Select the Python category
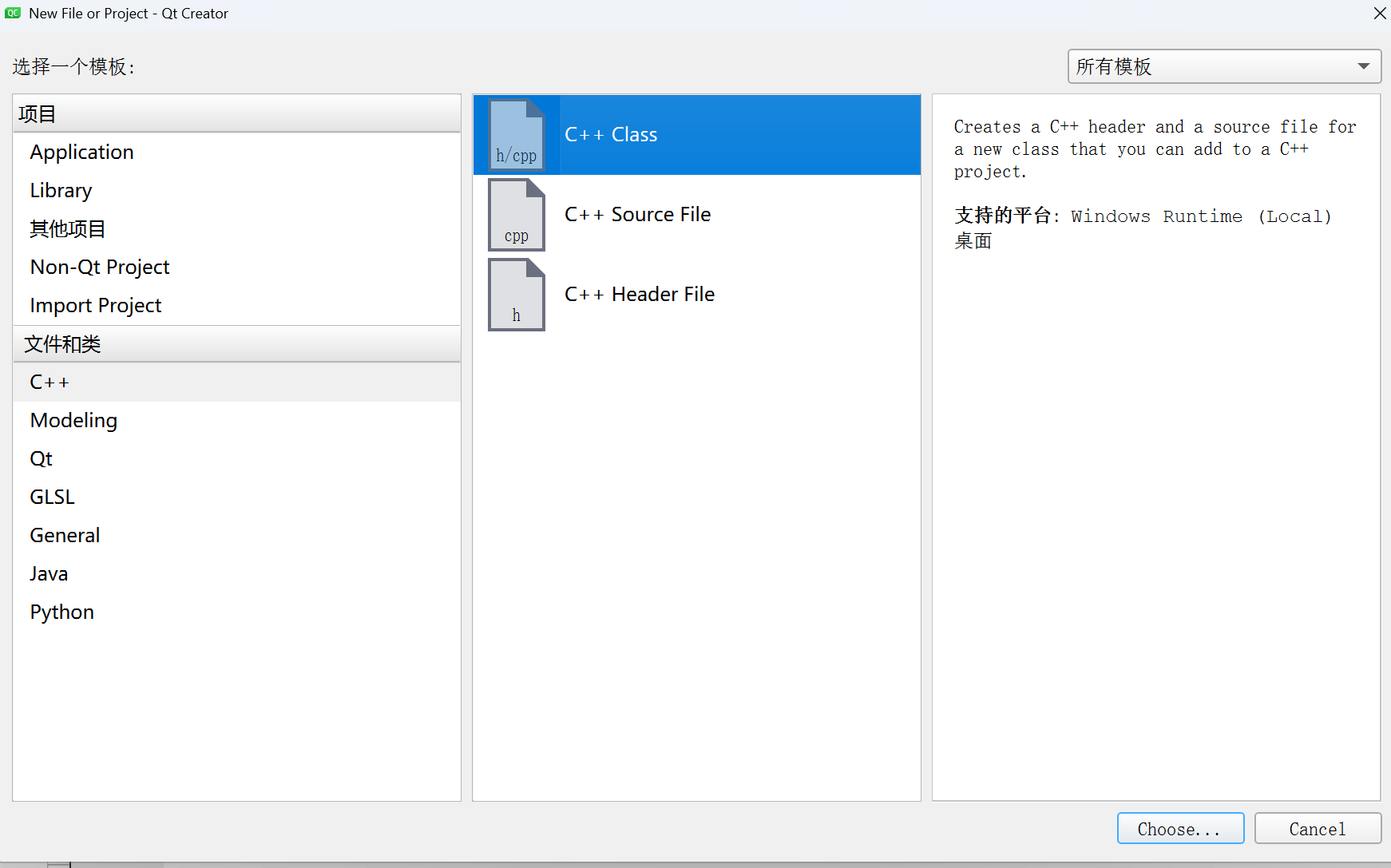This screenshot has height=868, width=1391. (236, 612)
